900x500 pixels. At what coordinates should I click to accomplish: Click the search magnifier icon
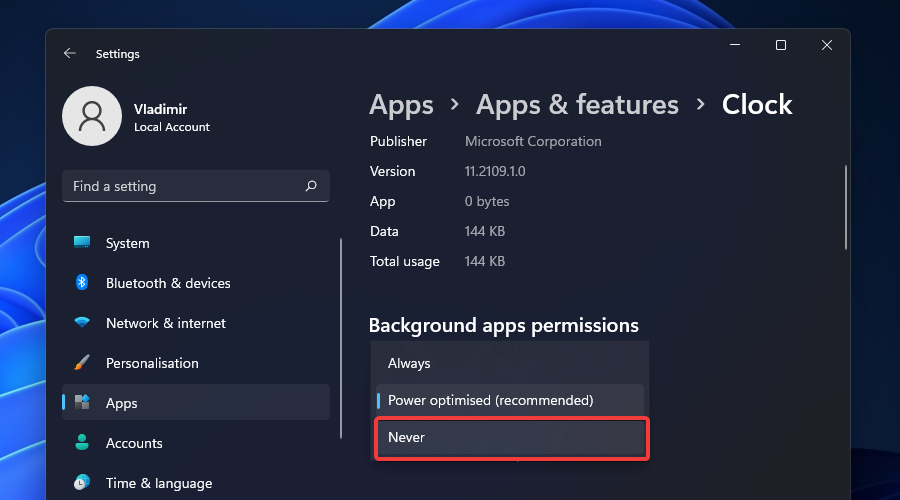(x=311, y=186)
